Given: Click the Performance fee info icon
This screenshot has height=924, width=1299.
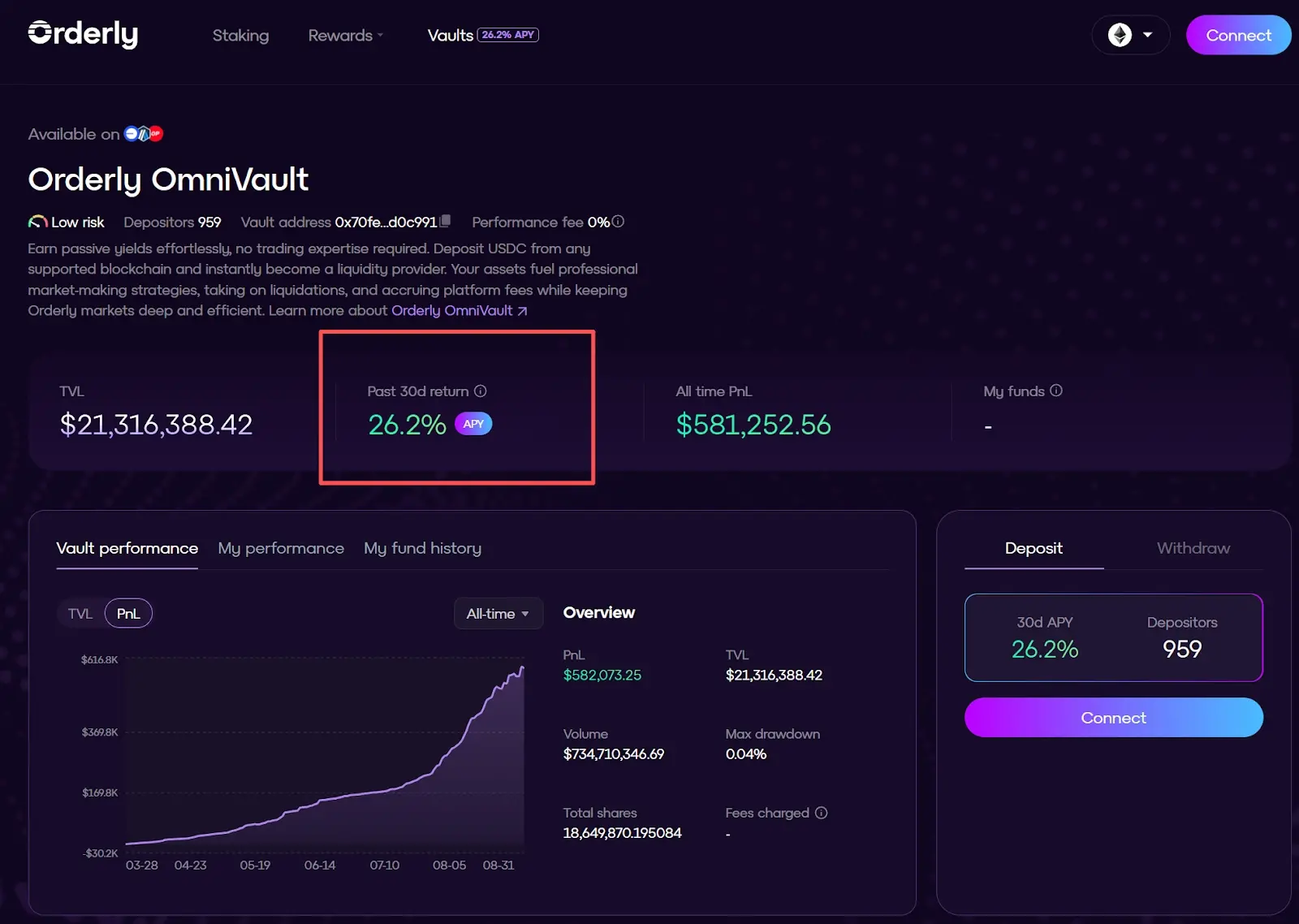Looking at the screenshot, I should [x=618, y=222].
